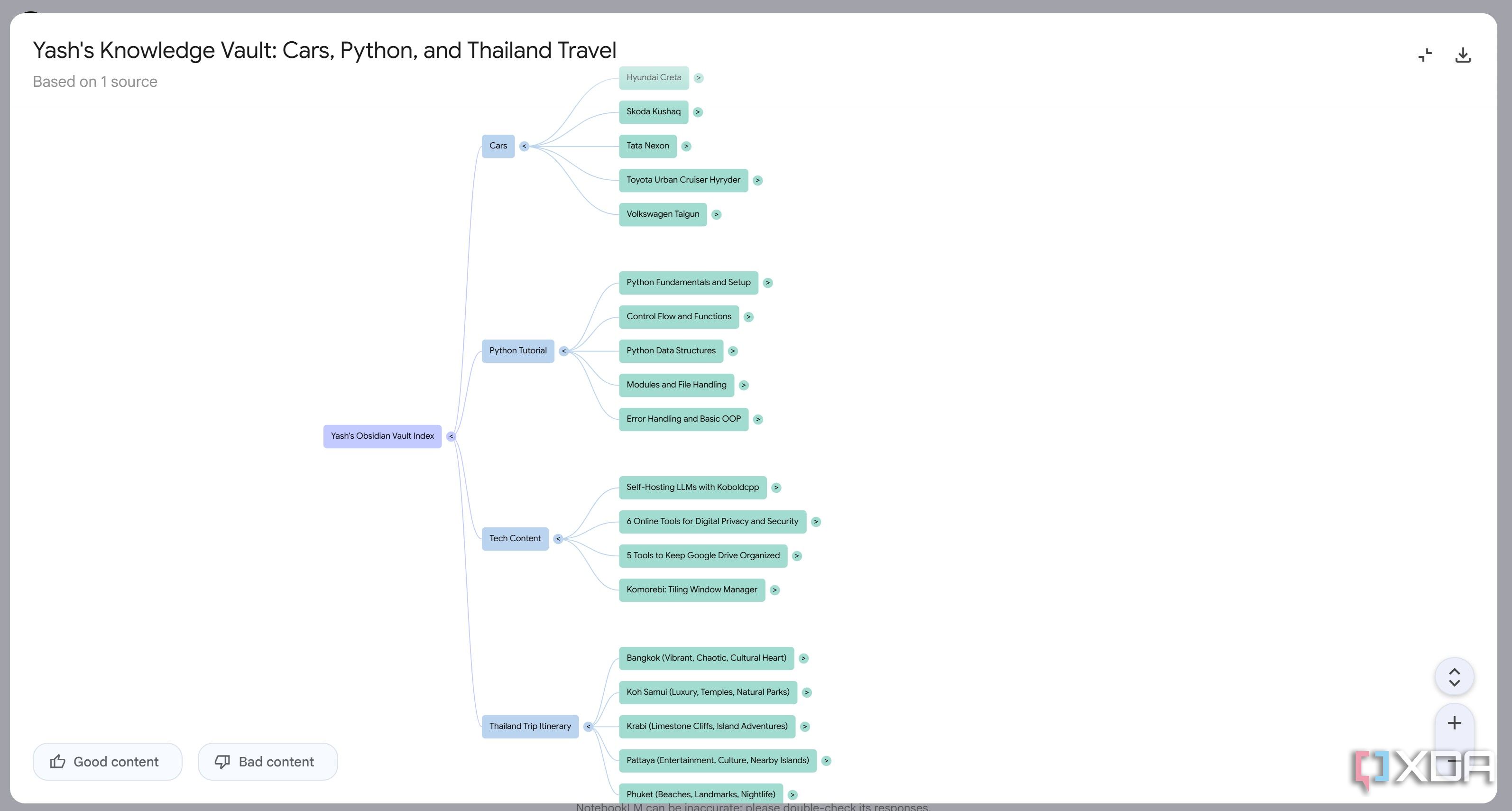Collapse the Python Tutorial branch chevron
Viewport: 1512px width, 811px height.
pos(563,351)
